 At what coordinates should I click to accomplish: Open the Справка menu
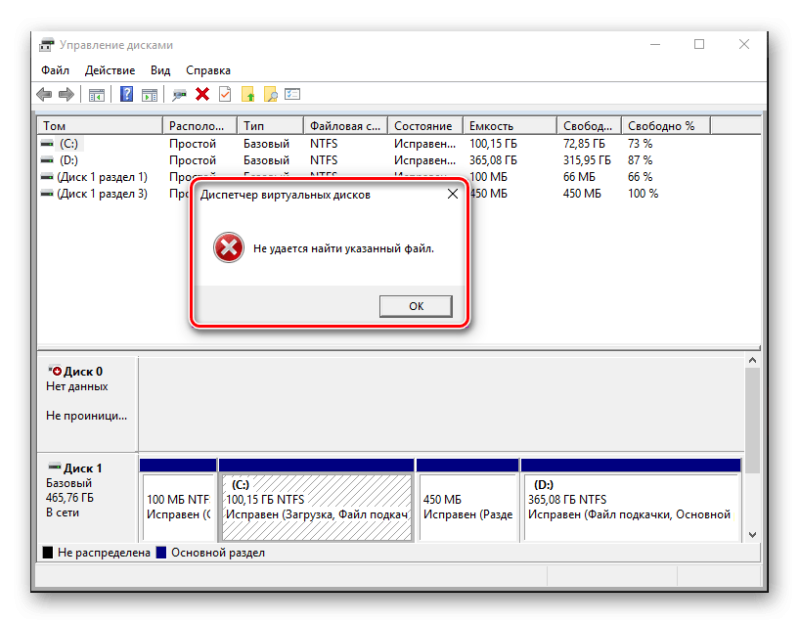pyautogui.click(x=208, y=70)
